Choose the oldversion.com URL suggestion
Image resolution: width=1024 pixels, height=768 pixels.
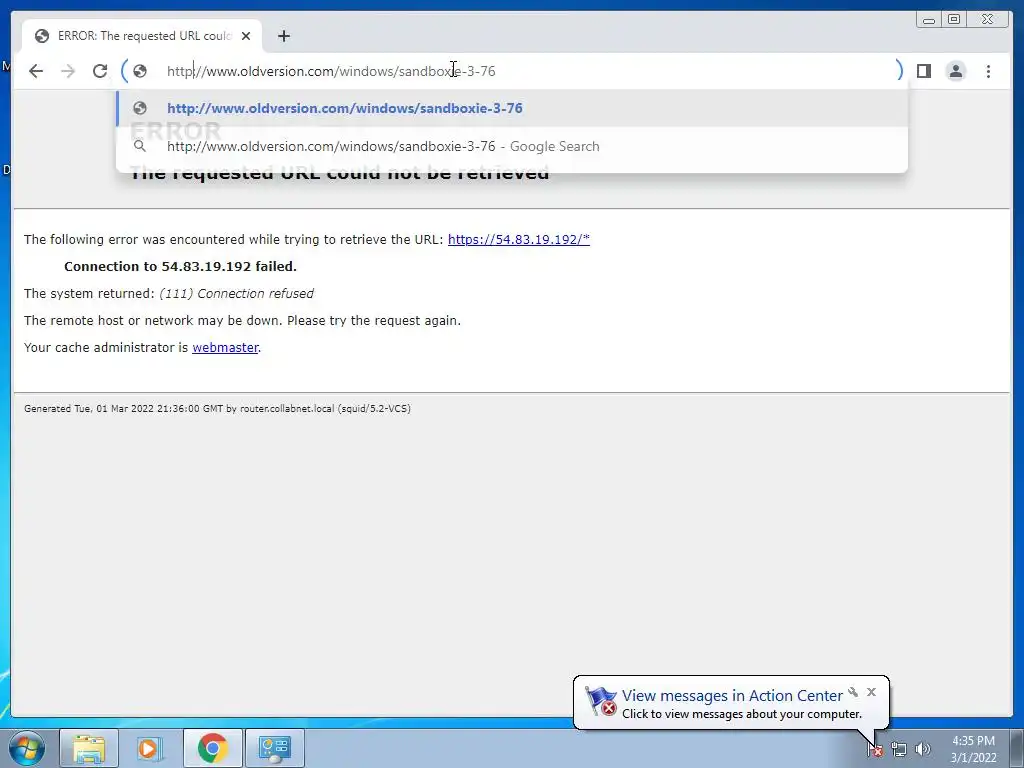(512, 108)
